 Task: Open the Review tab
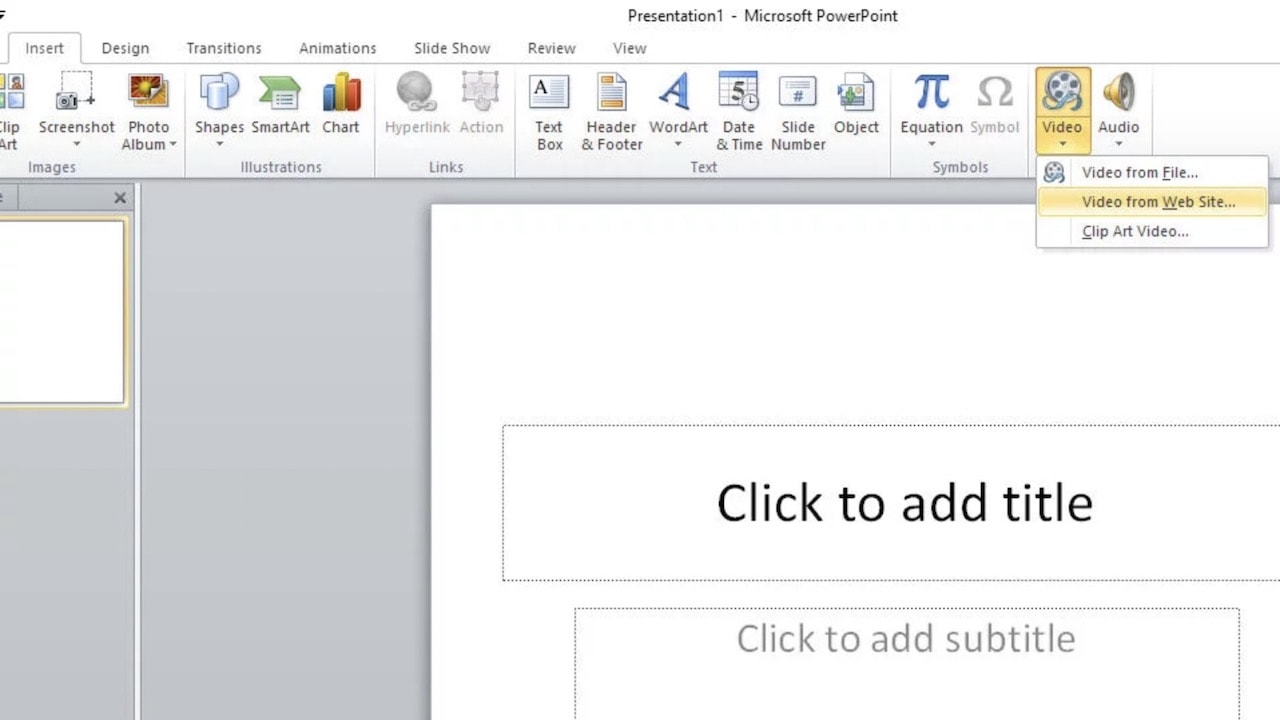[x=552, y=48]
